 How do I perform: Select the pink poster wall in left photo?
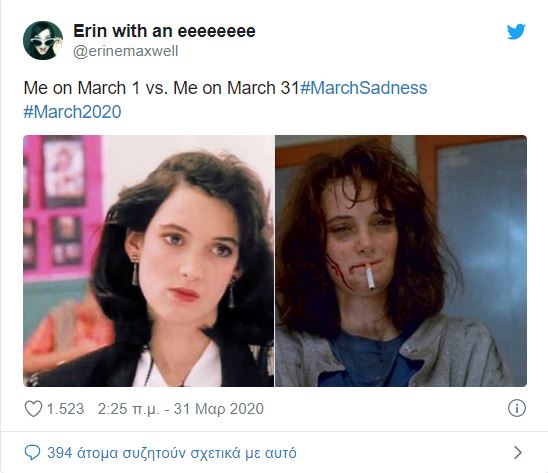[x=59, y=206]
